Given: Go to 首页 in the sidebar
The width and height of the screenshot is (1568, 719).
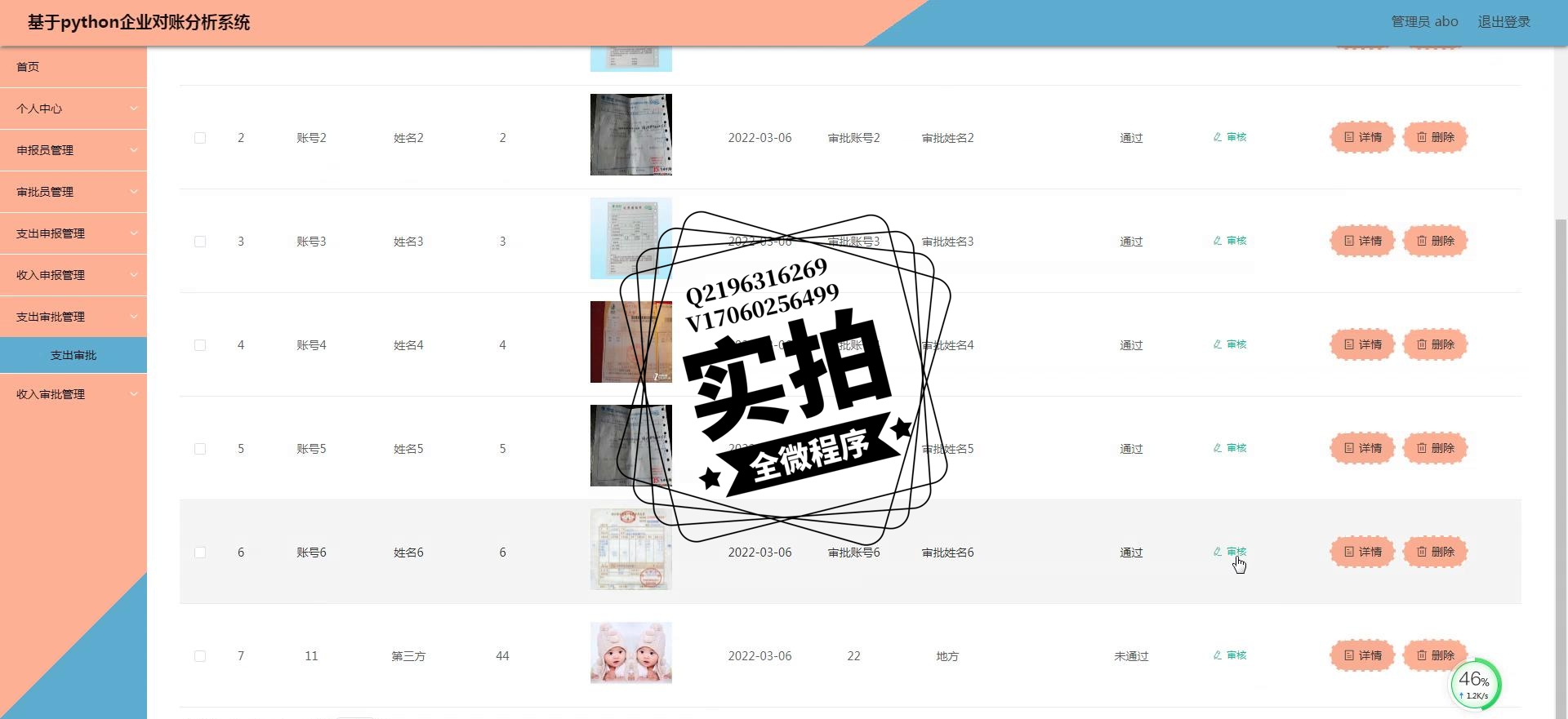Looking at the screenshot, I should click(x=73, y=67).
